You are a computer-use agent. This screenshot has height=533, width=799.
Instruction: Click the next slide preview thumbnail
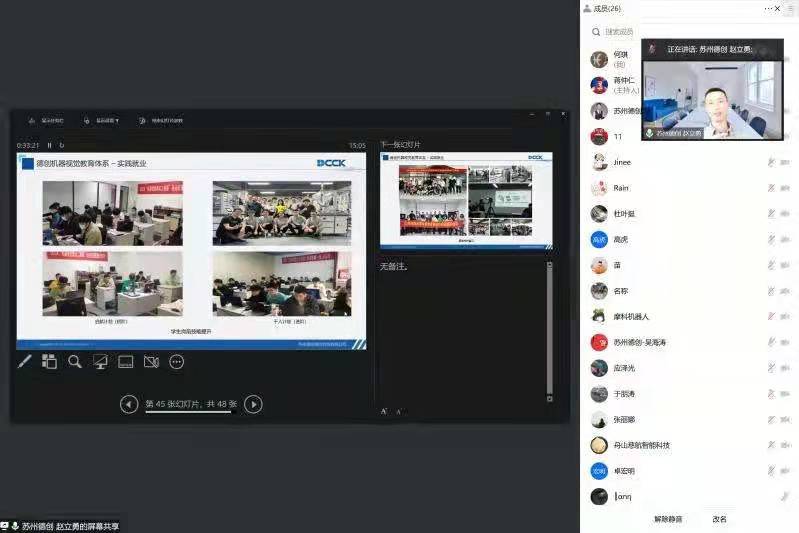click(465, 200)
